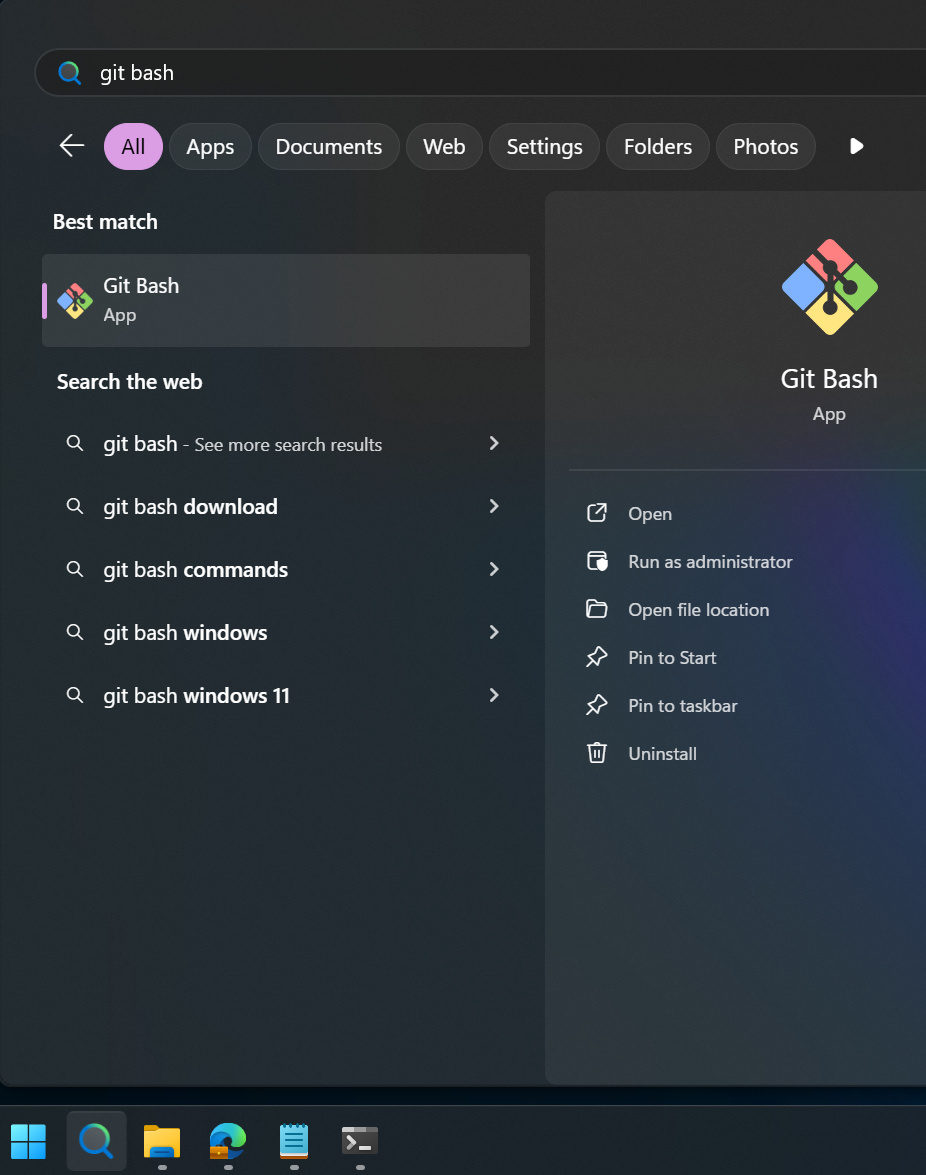Switch to the Apps filter tab
Image resolution: width=926 pixels, height=1175 pixels.
210,146
